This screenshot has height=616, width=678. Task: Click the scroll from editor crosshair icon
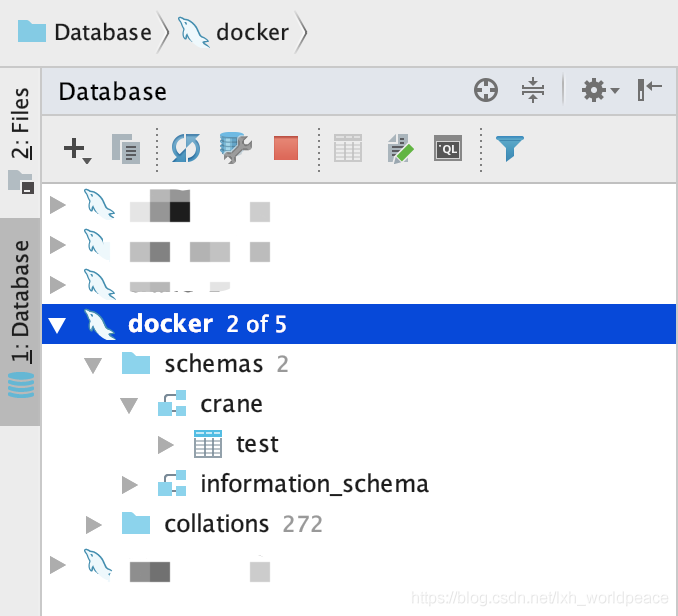click(486, 90)
